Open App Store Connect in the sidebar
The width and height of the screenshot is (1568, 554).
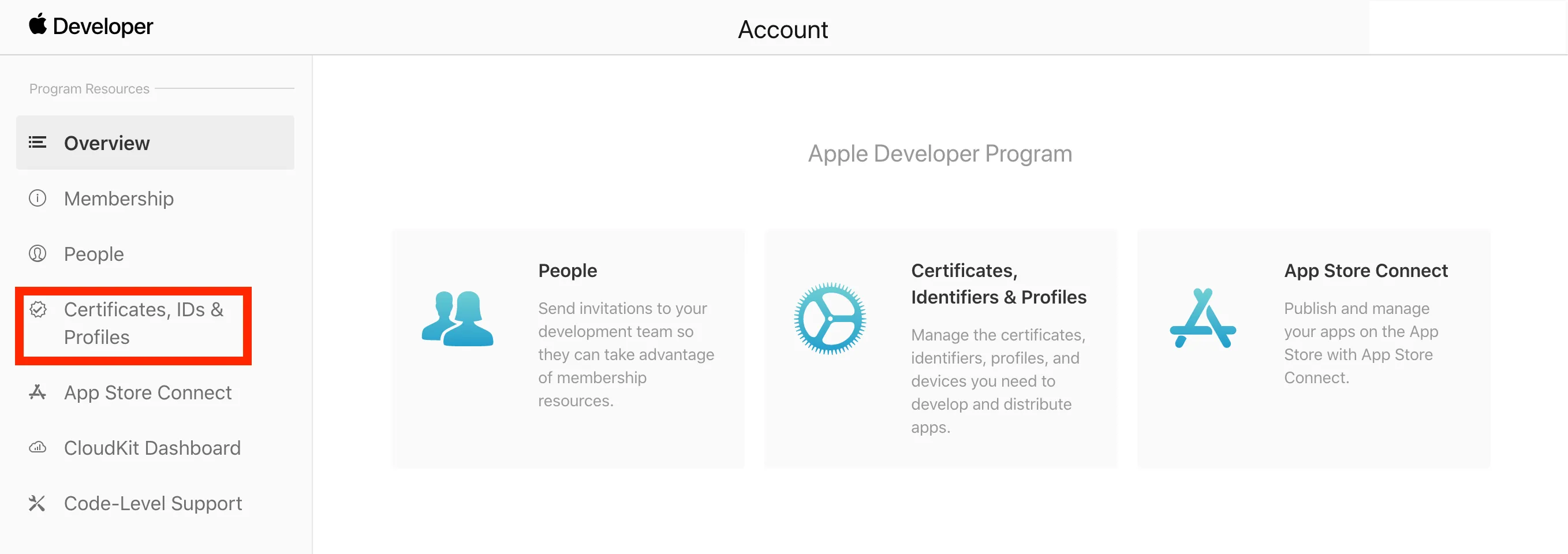(x=148, y=393)
